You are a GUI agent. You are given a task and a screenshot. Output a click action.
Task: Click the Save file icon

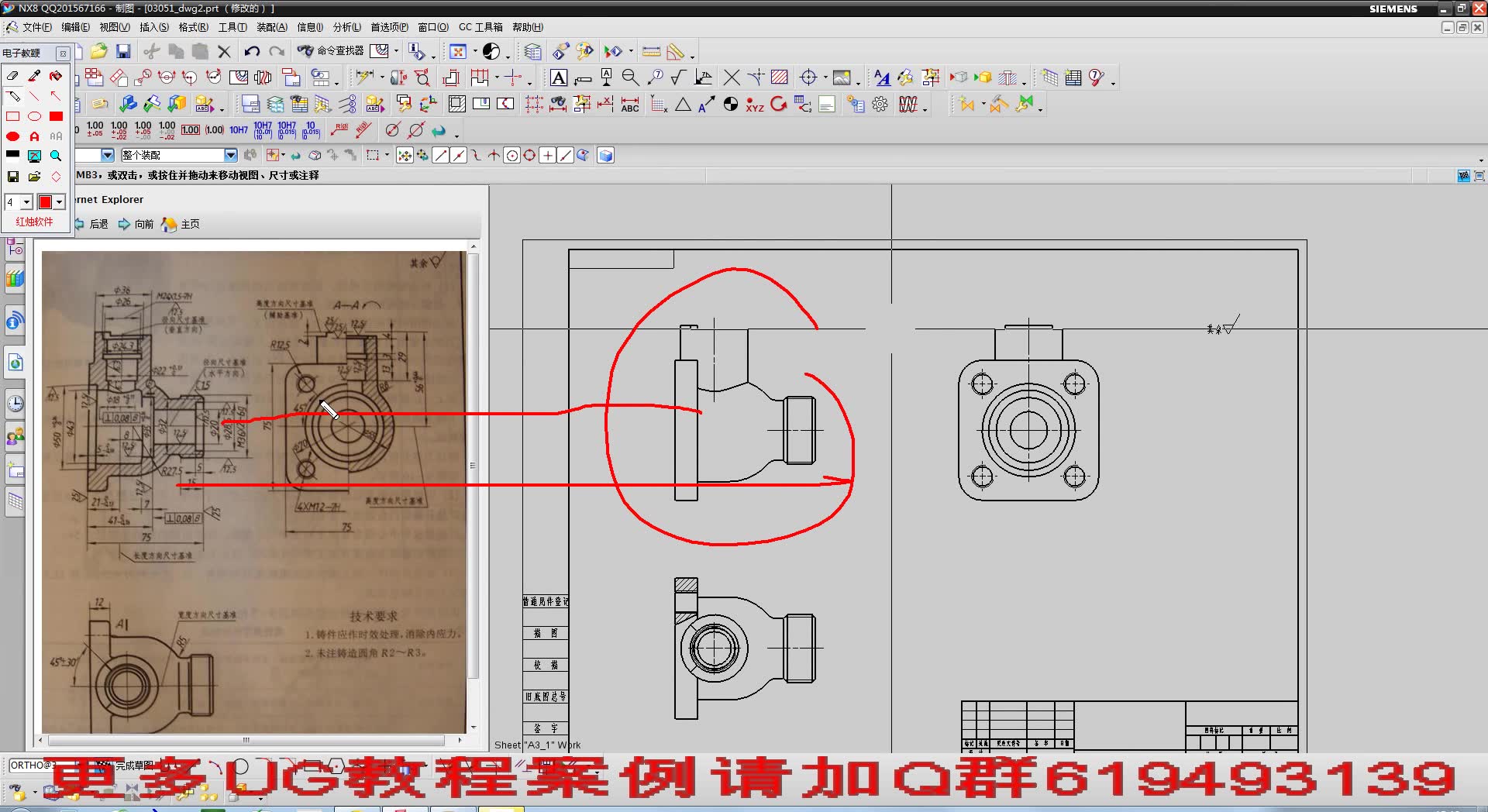123,51
